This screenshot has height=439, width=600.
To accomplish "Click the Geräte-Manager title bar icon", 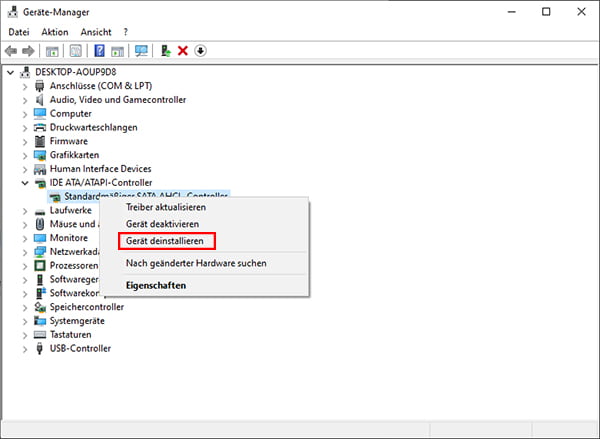I will pos(13,12).
